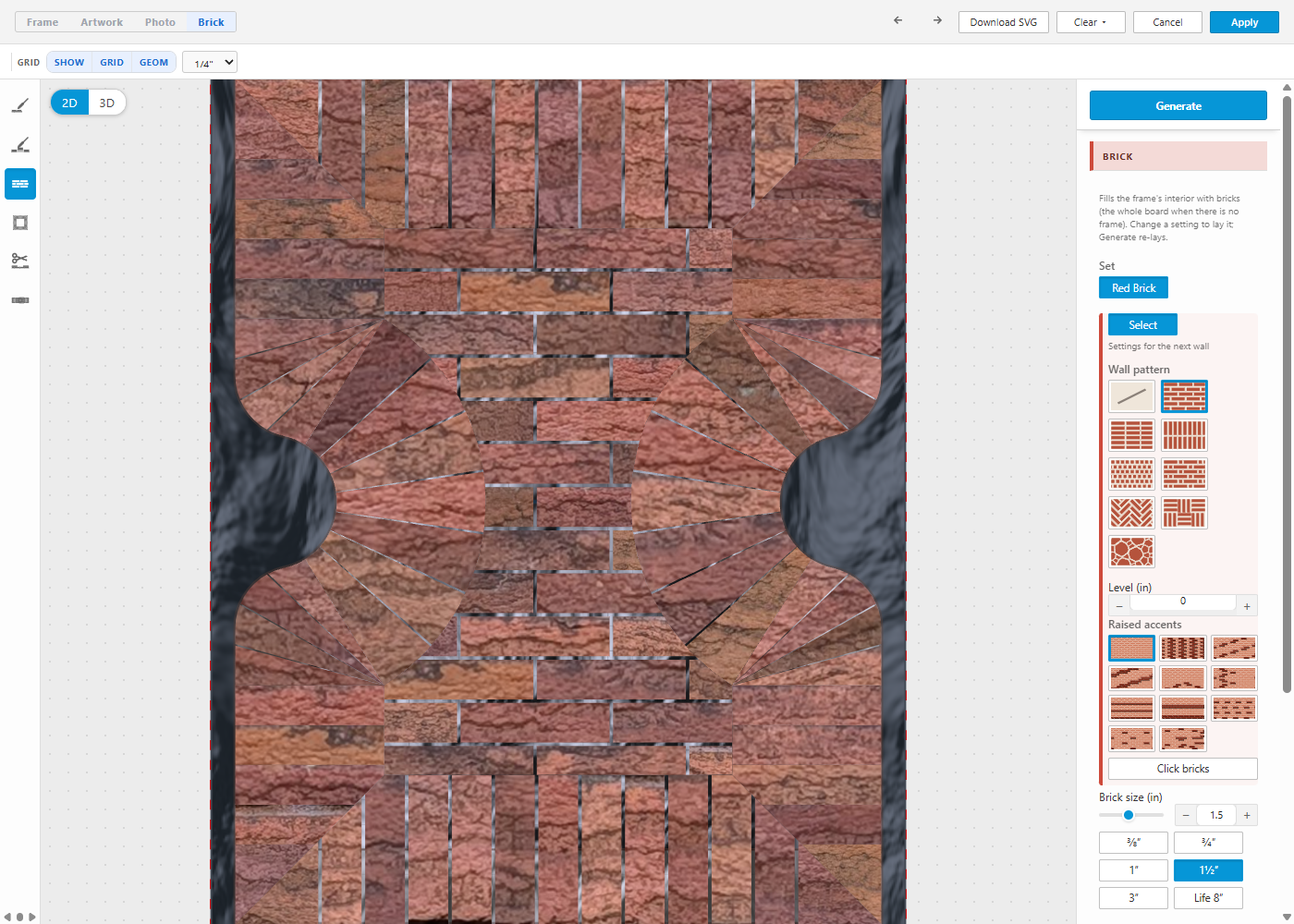Toggle the GEOM snap option
This screenshot has width=1294, height=924.
pyautogui.click(x=153, y=62)
